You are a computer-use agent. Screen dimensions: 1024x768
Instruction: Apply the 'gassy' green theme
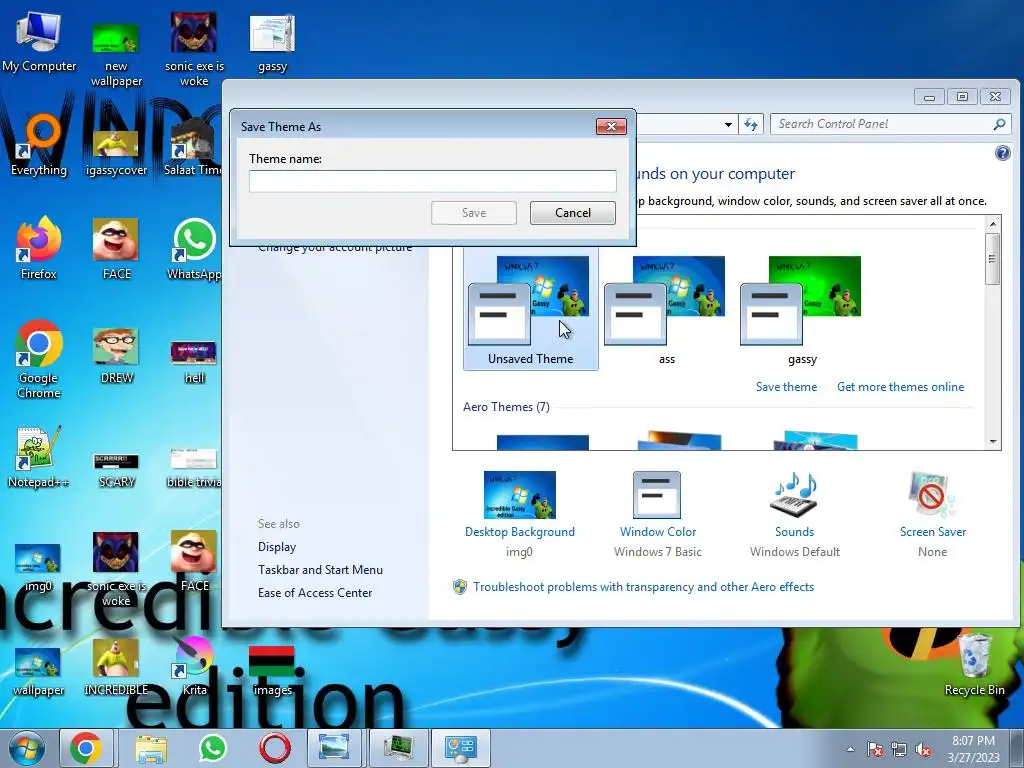point(802,311)
